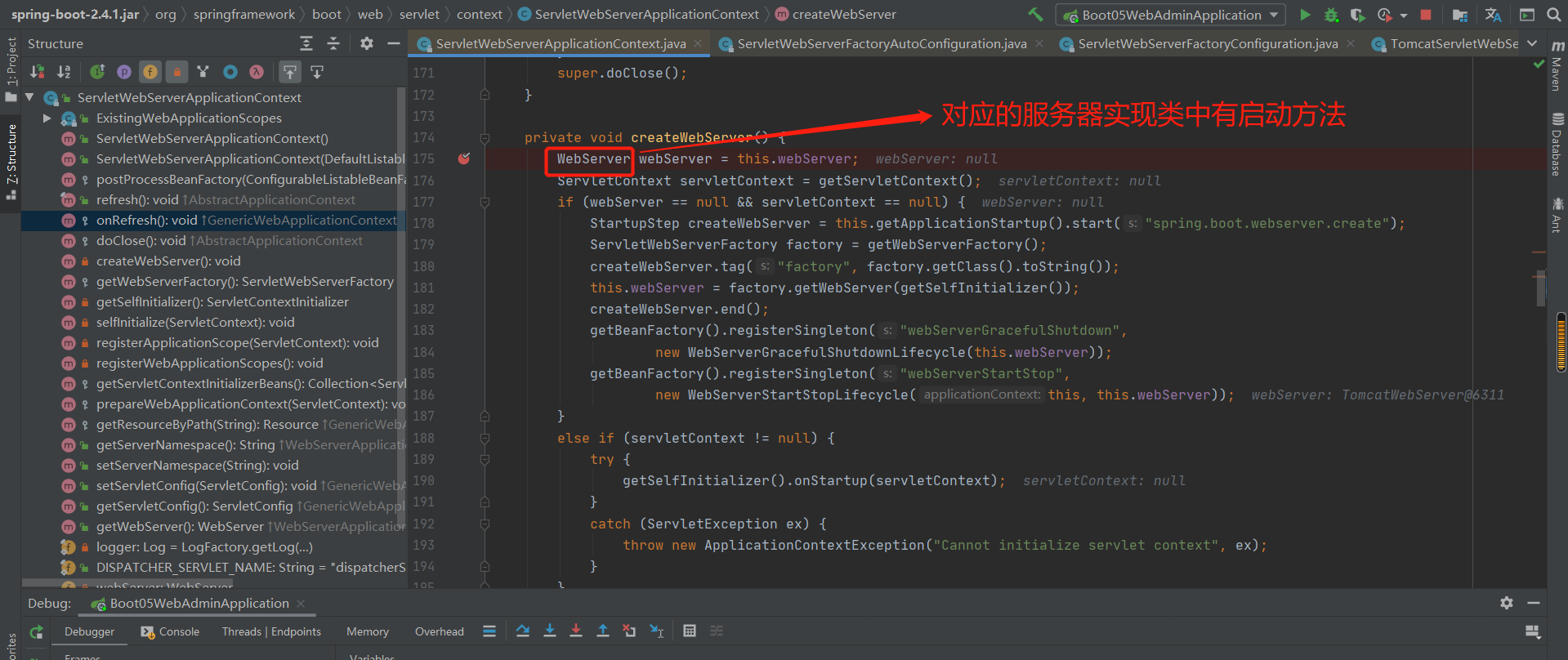Select createWebServer(): void in the Structure tree

(168, 261)
